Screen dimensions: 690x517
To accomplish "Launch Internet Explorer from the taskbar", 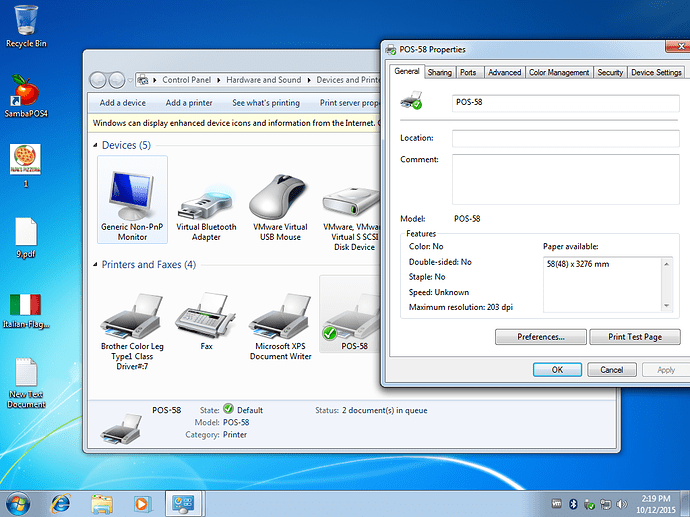I will 61,504.
